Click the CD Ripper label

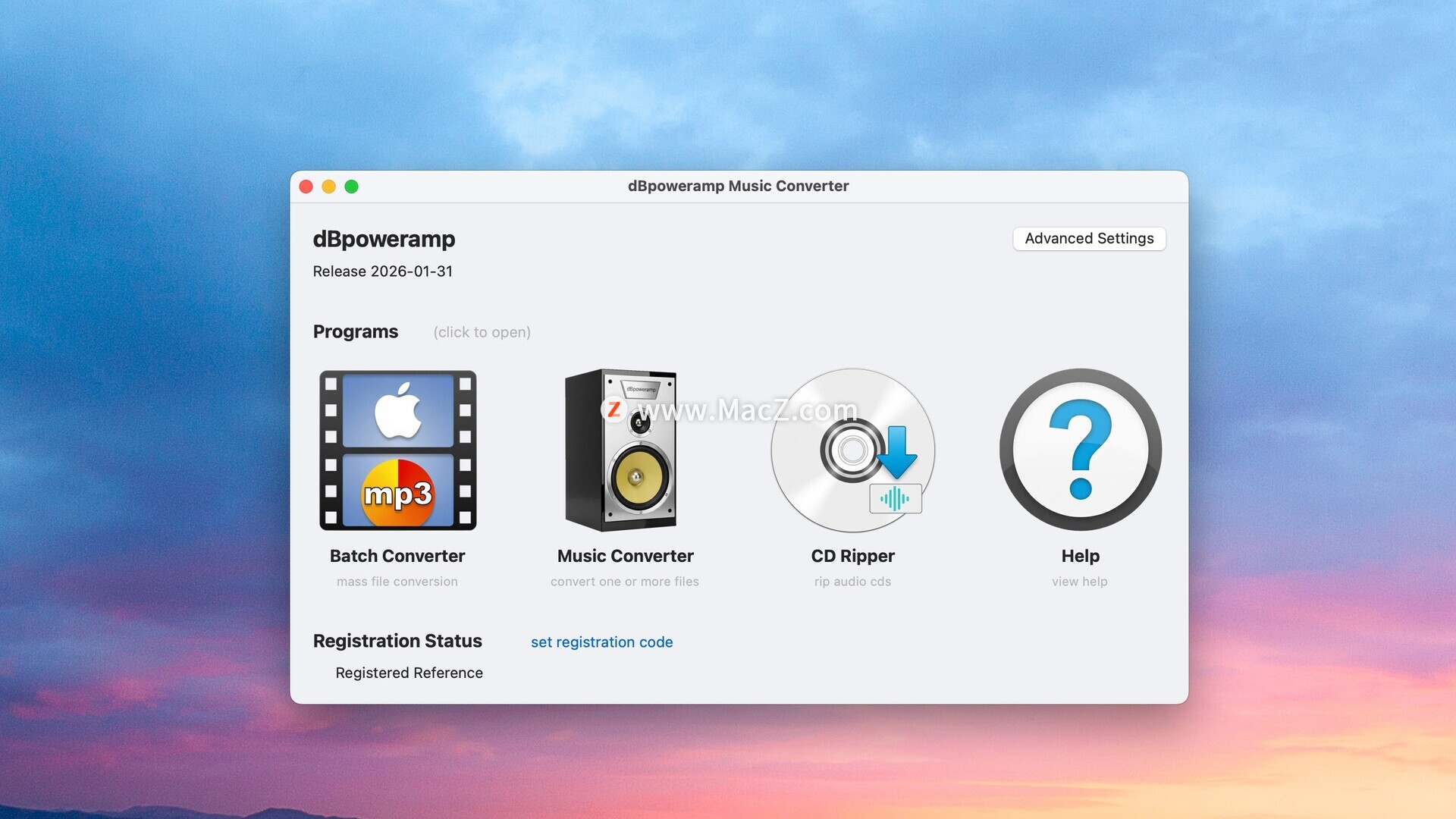(852, 556)
